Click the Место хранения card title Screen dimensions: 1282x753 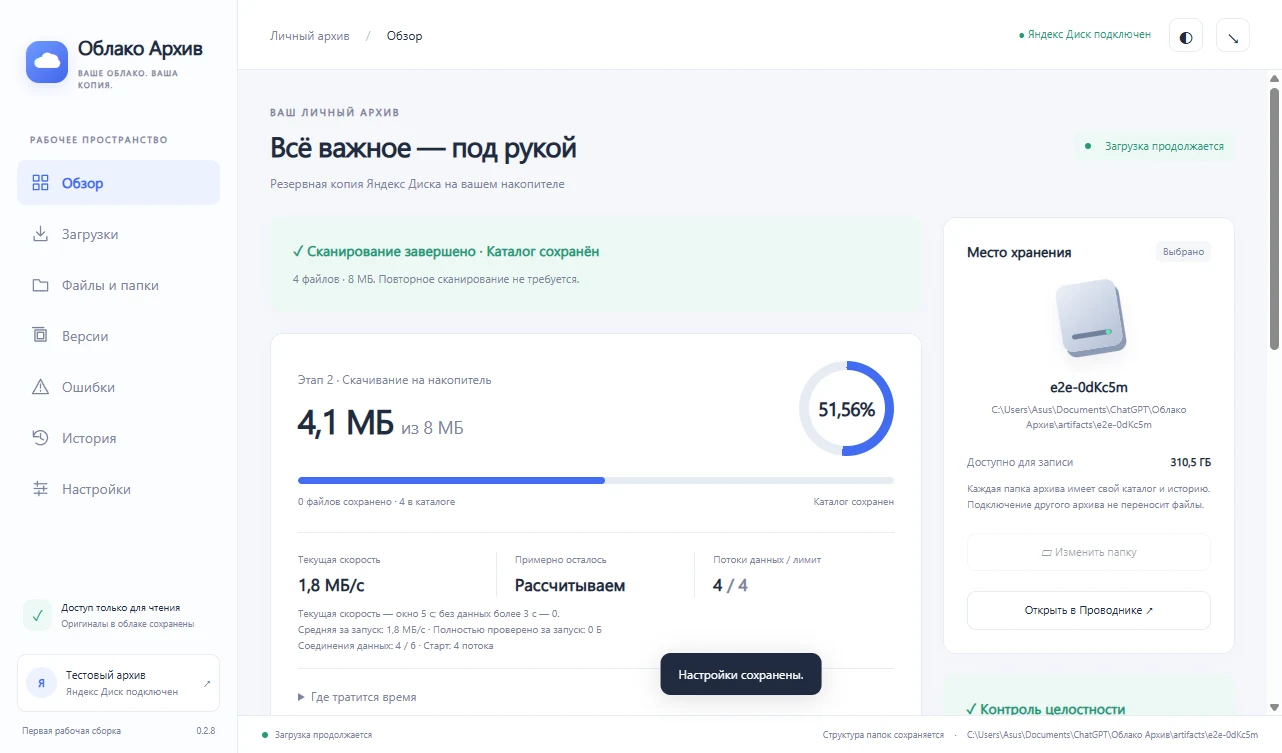[1019, 252]
